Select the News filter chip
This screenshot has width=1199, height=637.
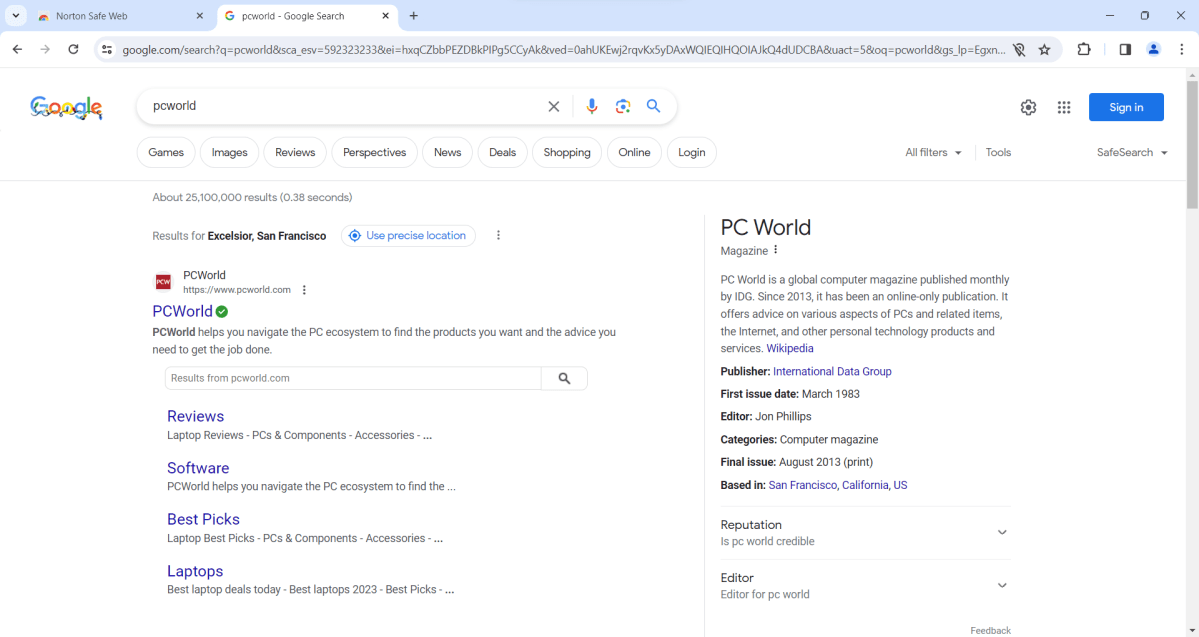[447, 152]
